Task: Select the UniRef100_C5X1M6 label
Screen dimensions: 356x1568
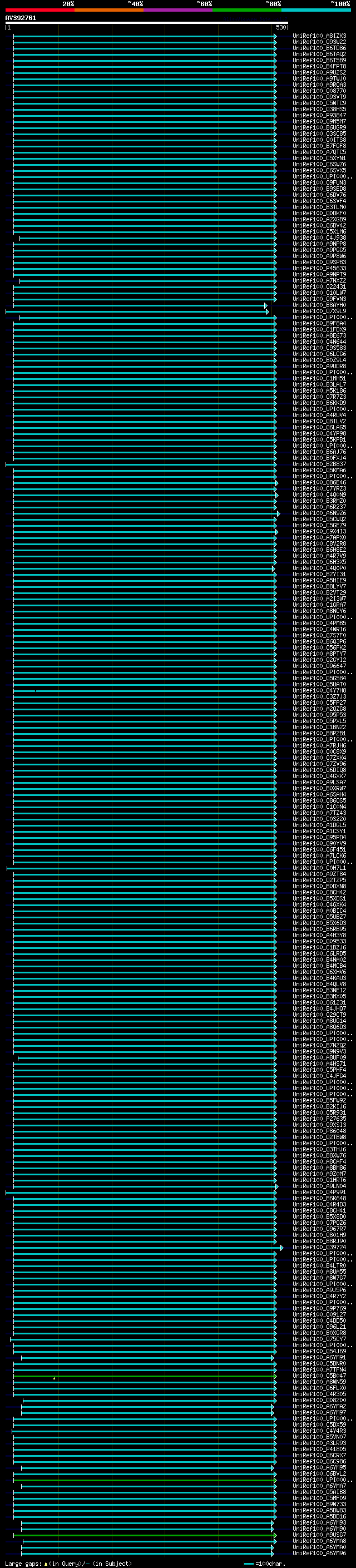Action: 319,231
